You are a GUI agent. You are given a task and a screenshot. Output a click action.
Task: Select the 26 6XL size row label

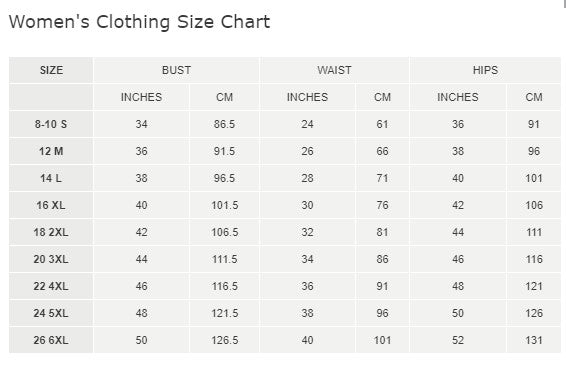(x=51, y=340)
